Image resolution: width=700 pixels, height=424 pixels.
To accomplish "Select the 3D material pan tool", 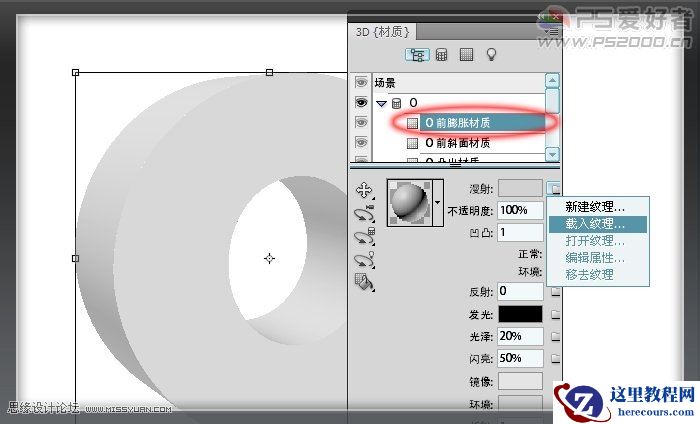I will [x=364, y=190].
